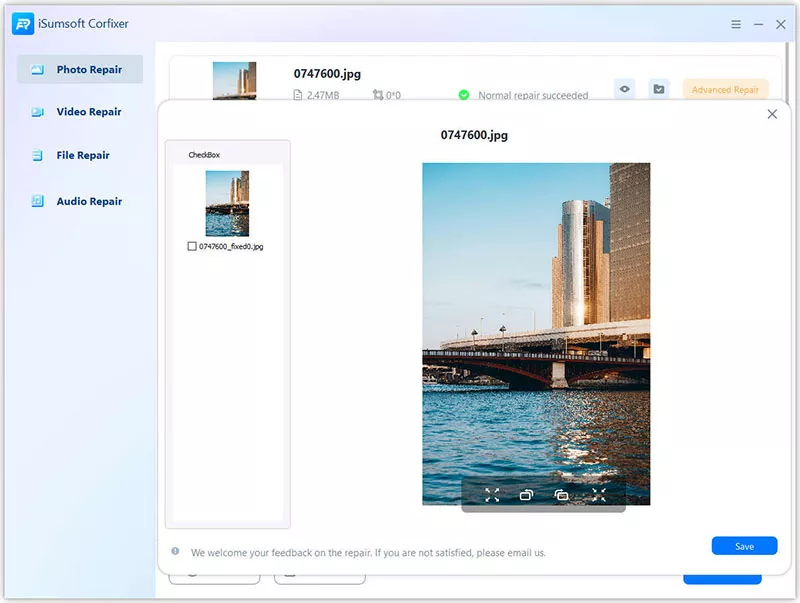Tick the 0747600_fixed0.jpg checkbox
Image resolution: width=800 pixels, height=603 pixels.
pyautogui.click(x=192, y=246)
